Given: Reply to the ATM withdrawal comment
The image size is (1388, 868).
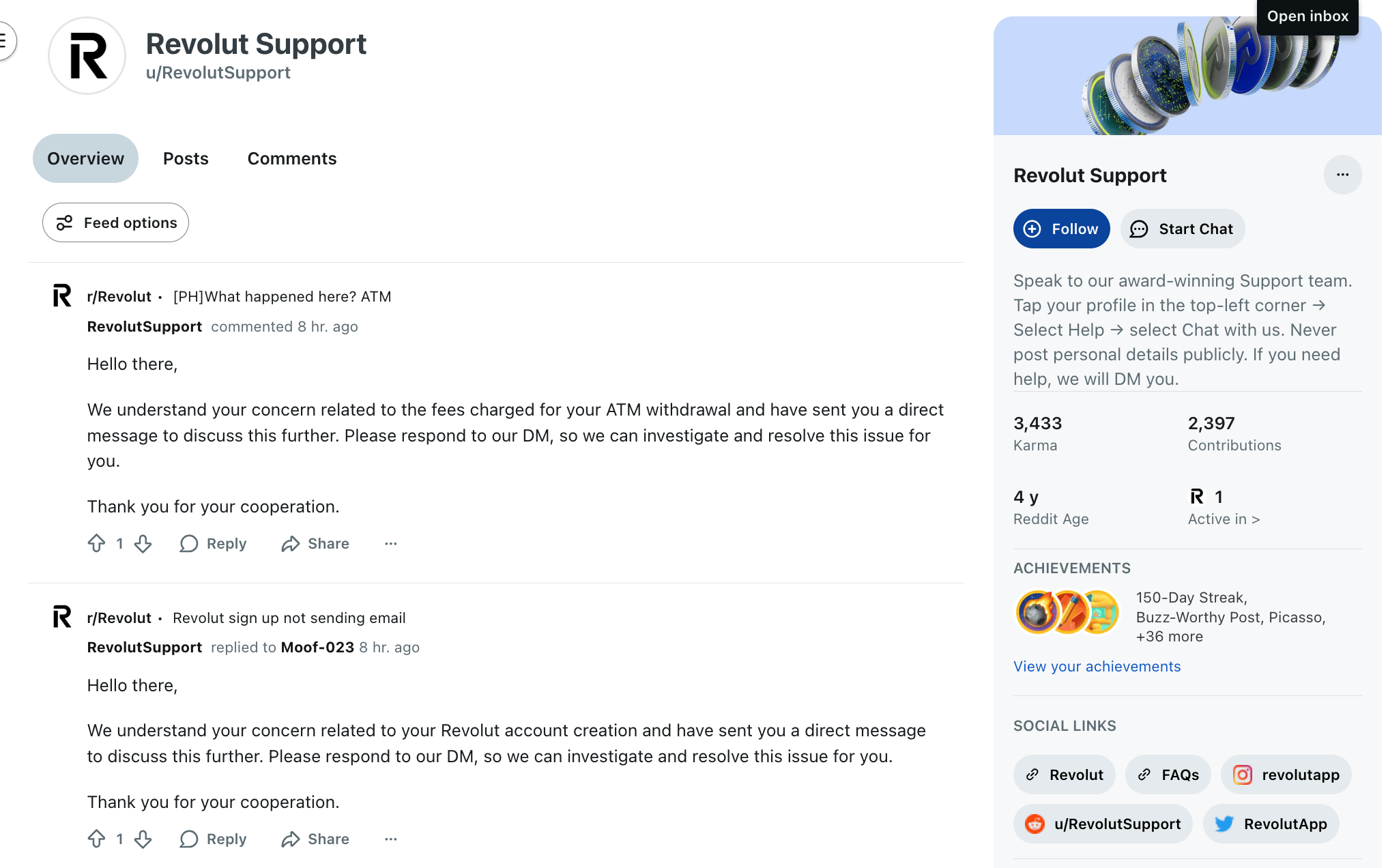Looking at the screenshot, I should coord(213,543).
